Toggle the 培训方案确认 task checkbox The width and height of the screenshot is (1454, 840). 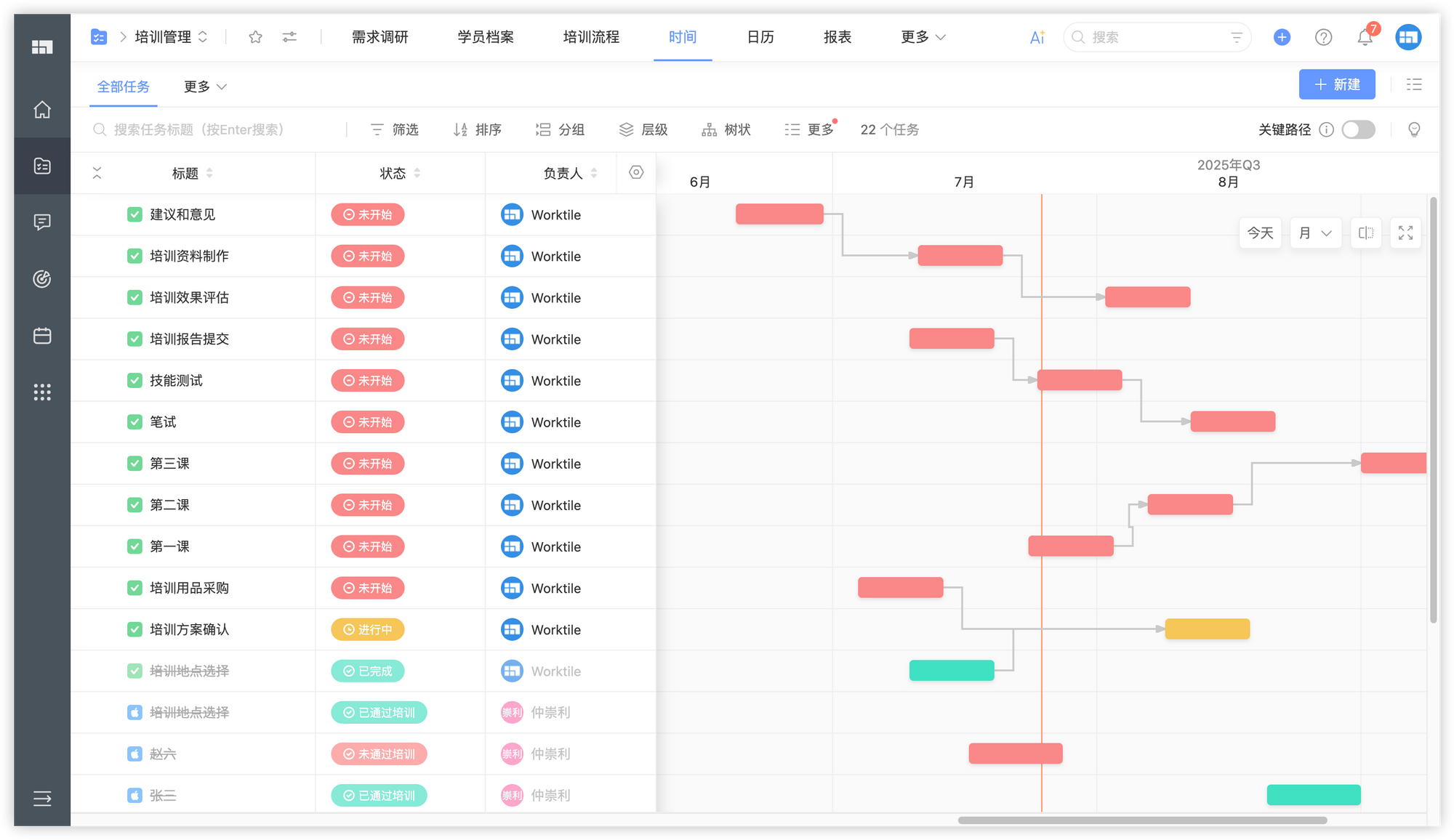[134, 629]
